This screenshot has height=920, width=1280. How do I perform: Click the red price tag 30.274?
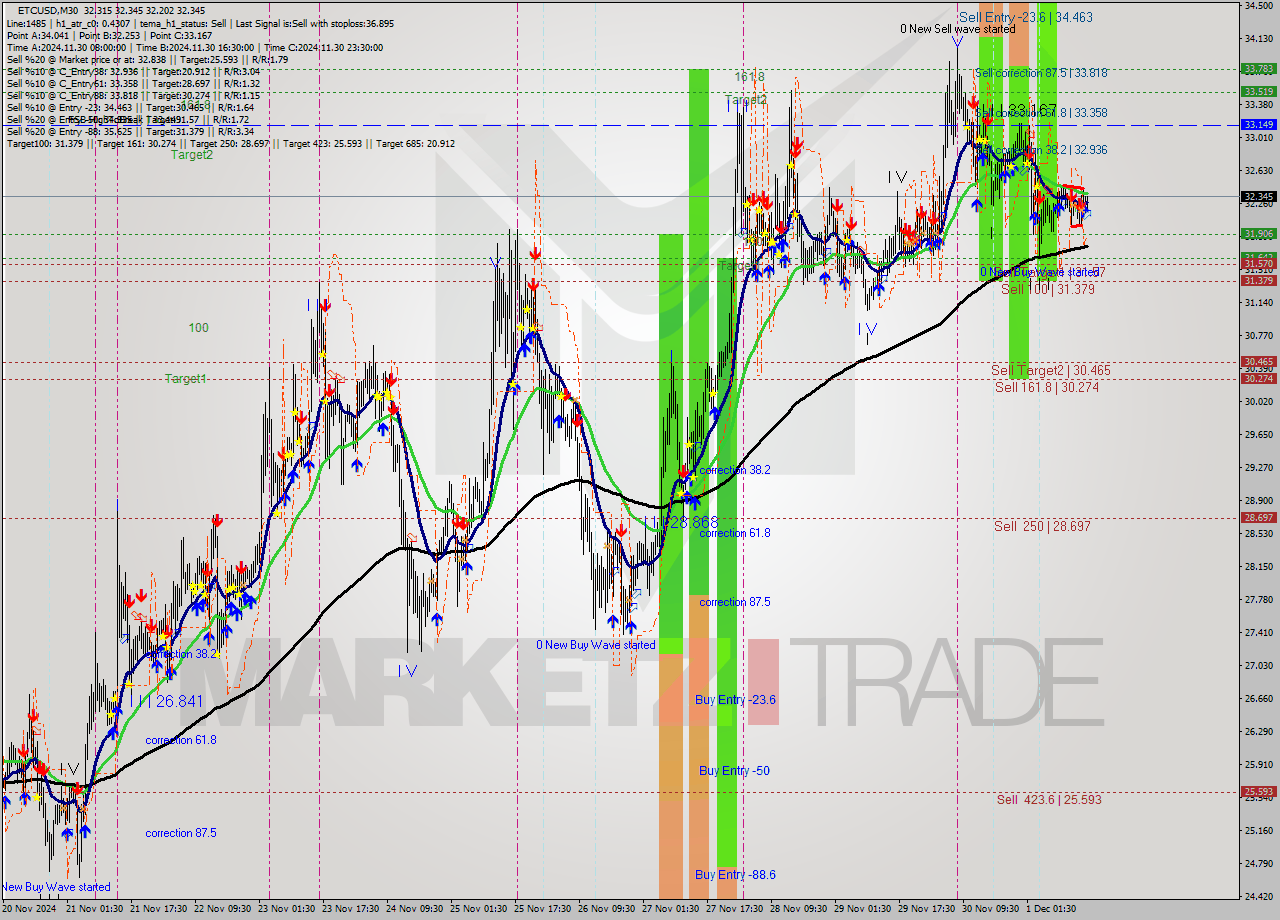(x=1257, y=378)
